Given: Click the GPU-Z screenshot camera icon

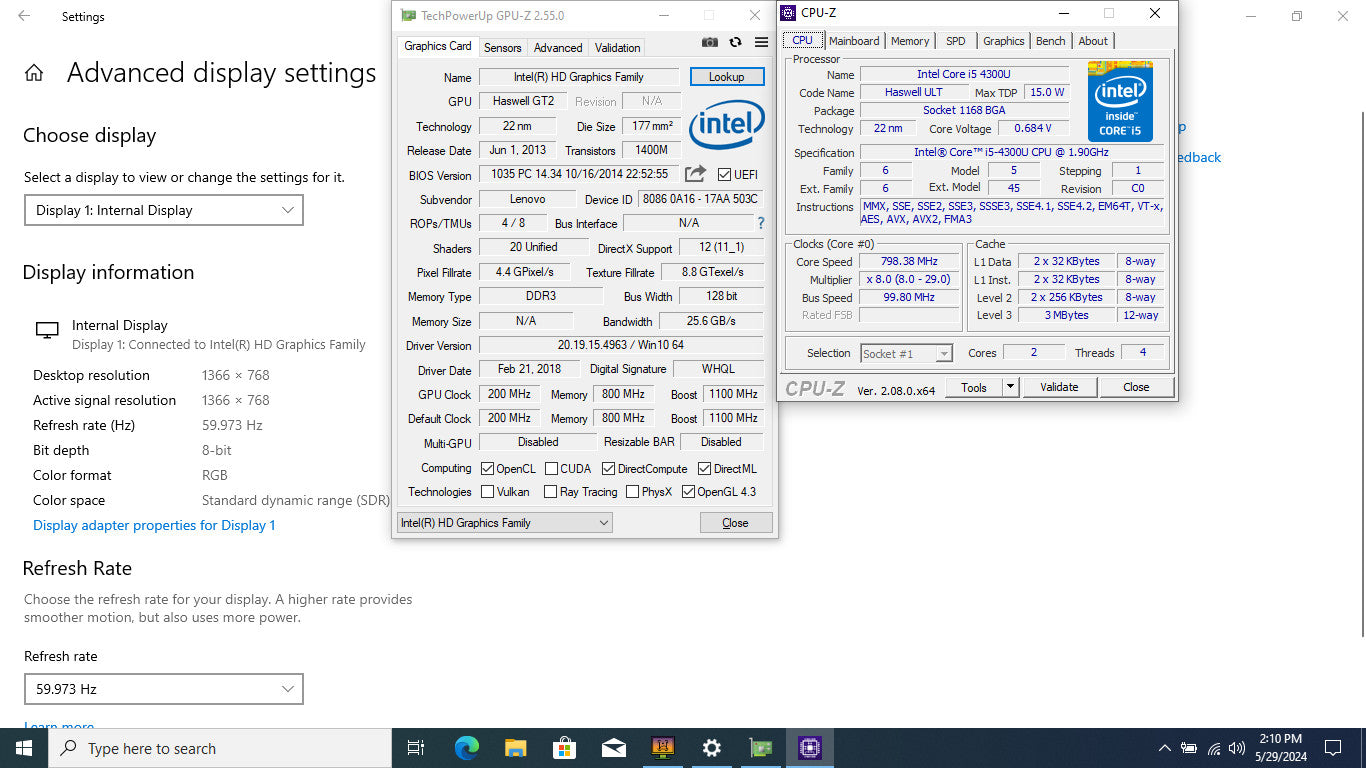Looking at the screenshot, I should 710,42.
